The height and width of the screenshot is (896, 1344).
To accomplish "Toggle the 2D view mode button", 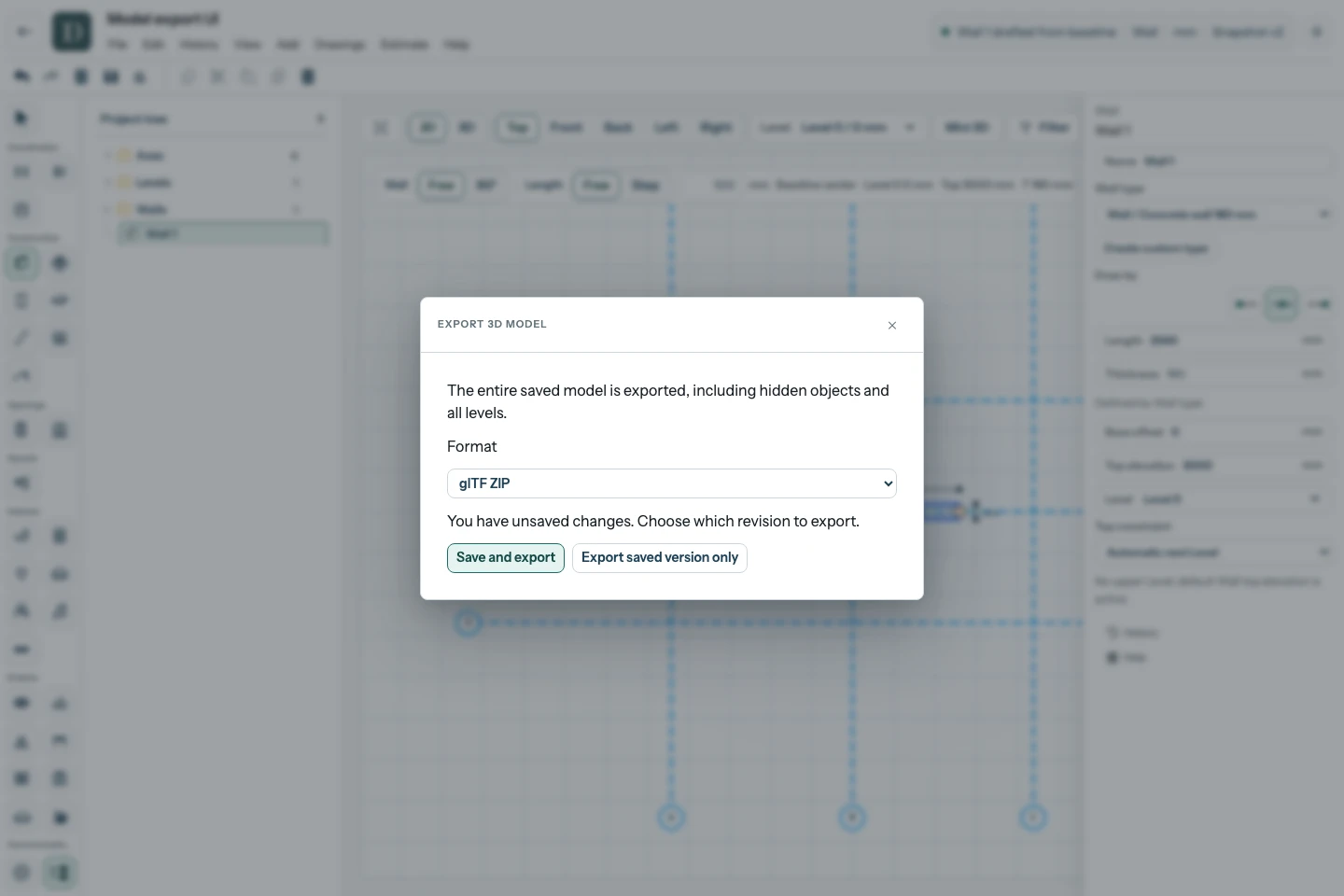I will click(427, 127).
